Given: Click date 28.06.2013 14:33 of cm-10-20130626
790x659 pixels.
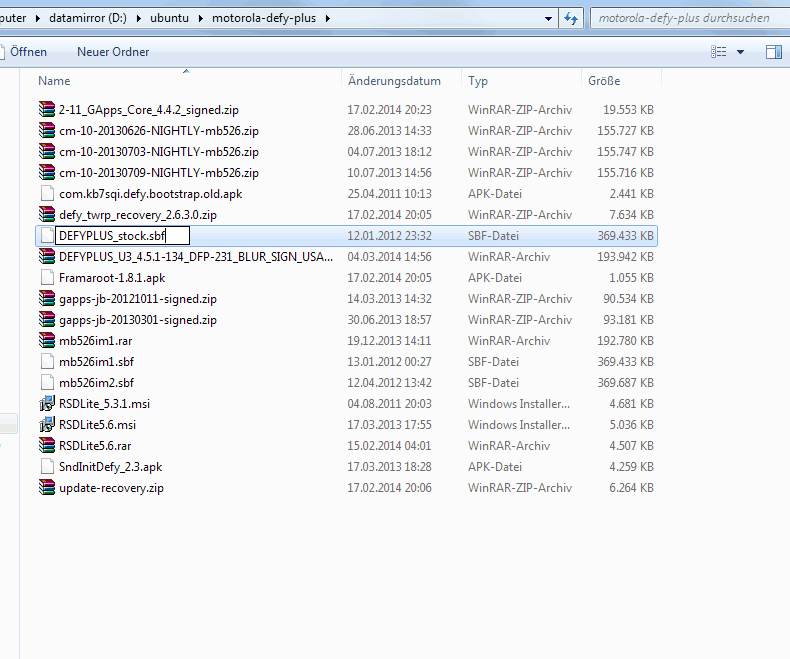Looking at the screenshot, I should point(389,131).
